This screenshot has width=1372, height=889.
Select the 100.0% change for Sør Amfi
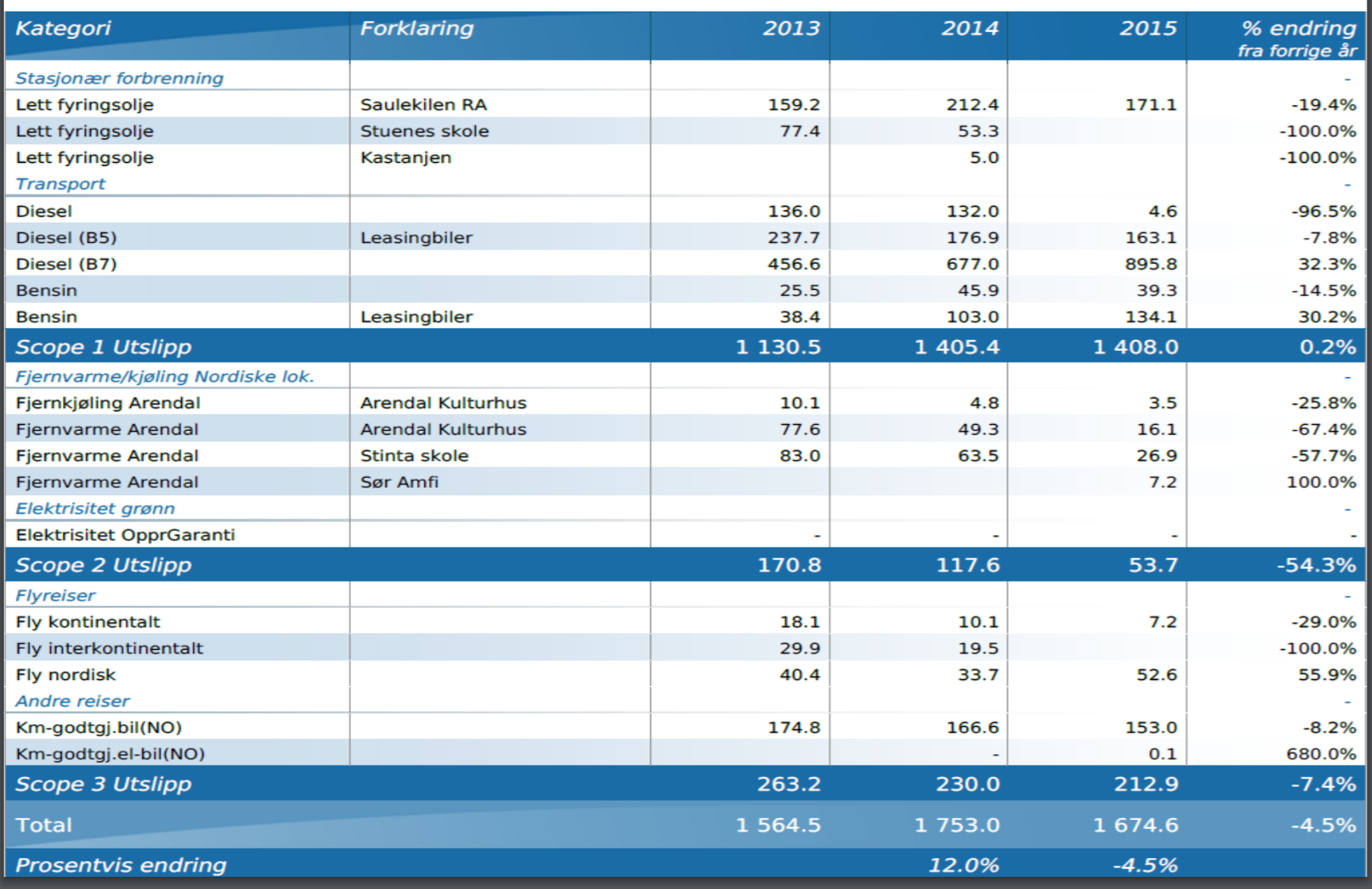[1321, 482]
